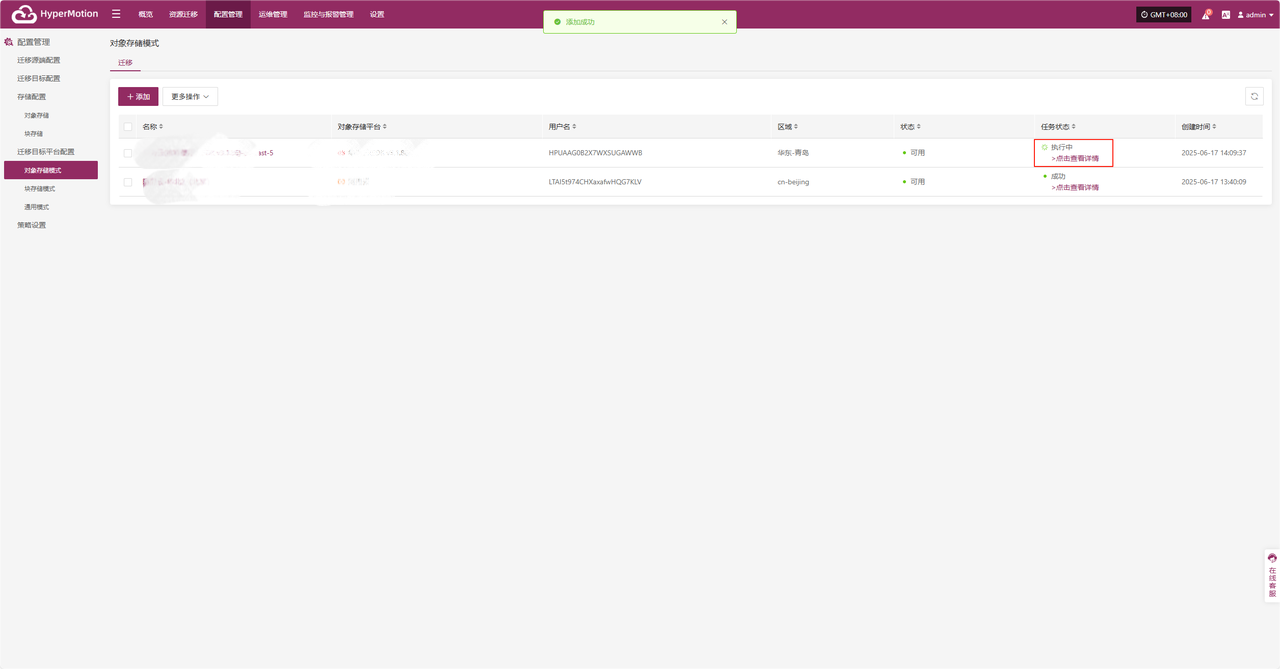
Task: Click username cell HPUAAG0B2X7WXSUGAWWB
Action: tap(596, 153)
